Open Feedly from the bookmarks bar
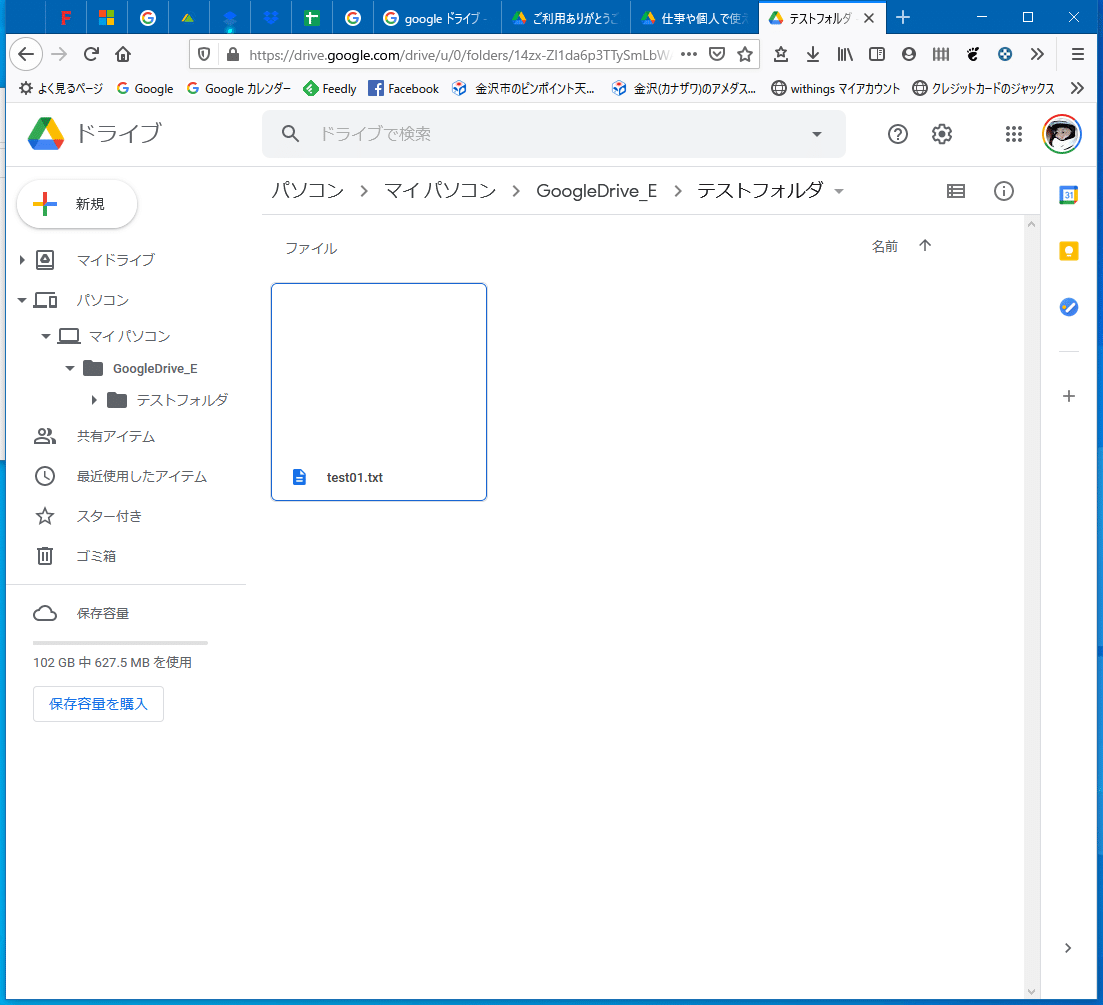Viewport: 1103px width, 1005px height. click(x=330, y=88)
